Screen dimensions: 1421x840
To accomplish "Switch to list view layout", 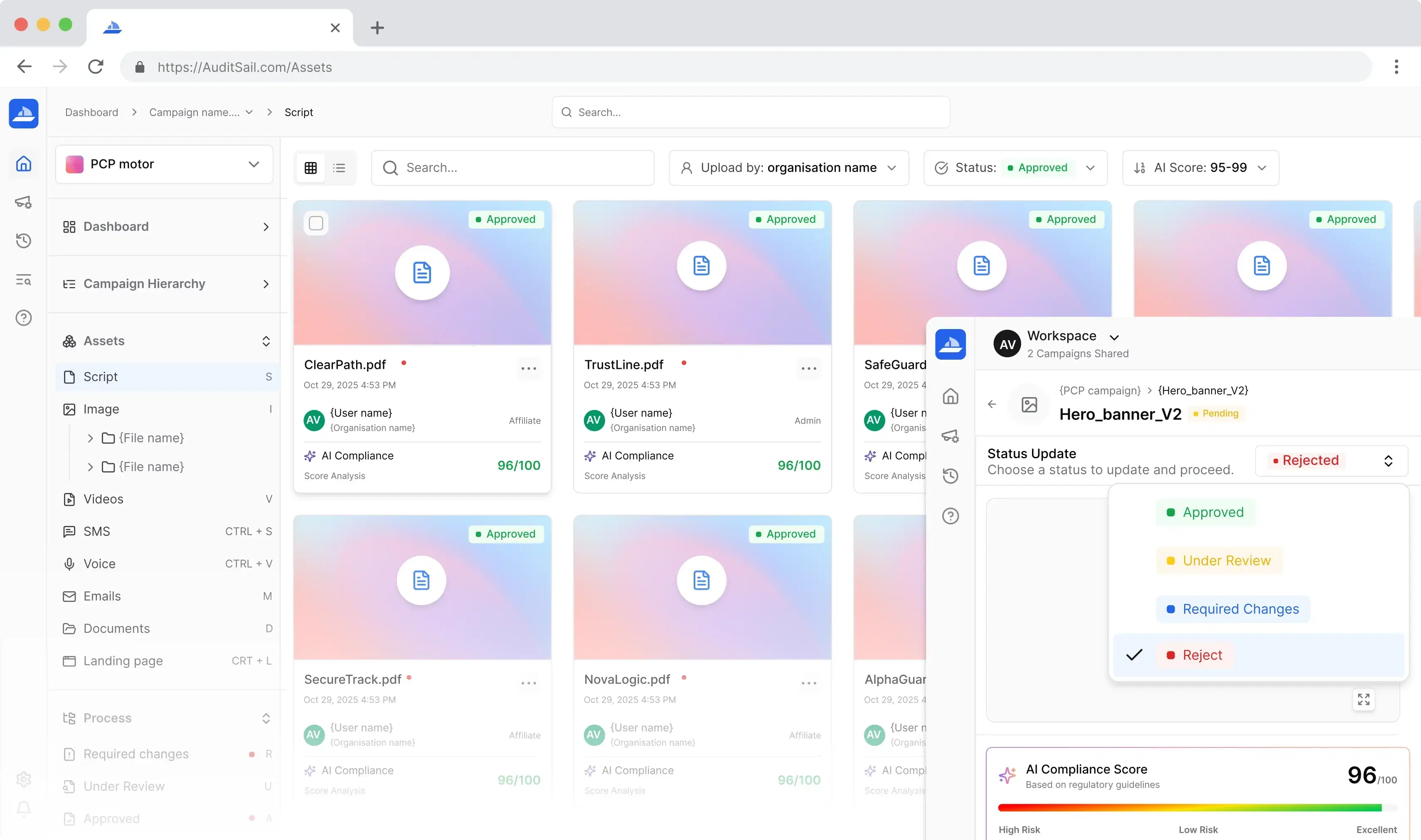I will tap(339, 167).
